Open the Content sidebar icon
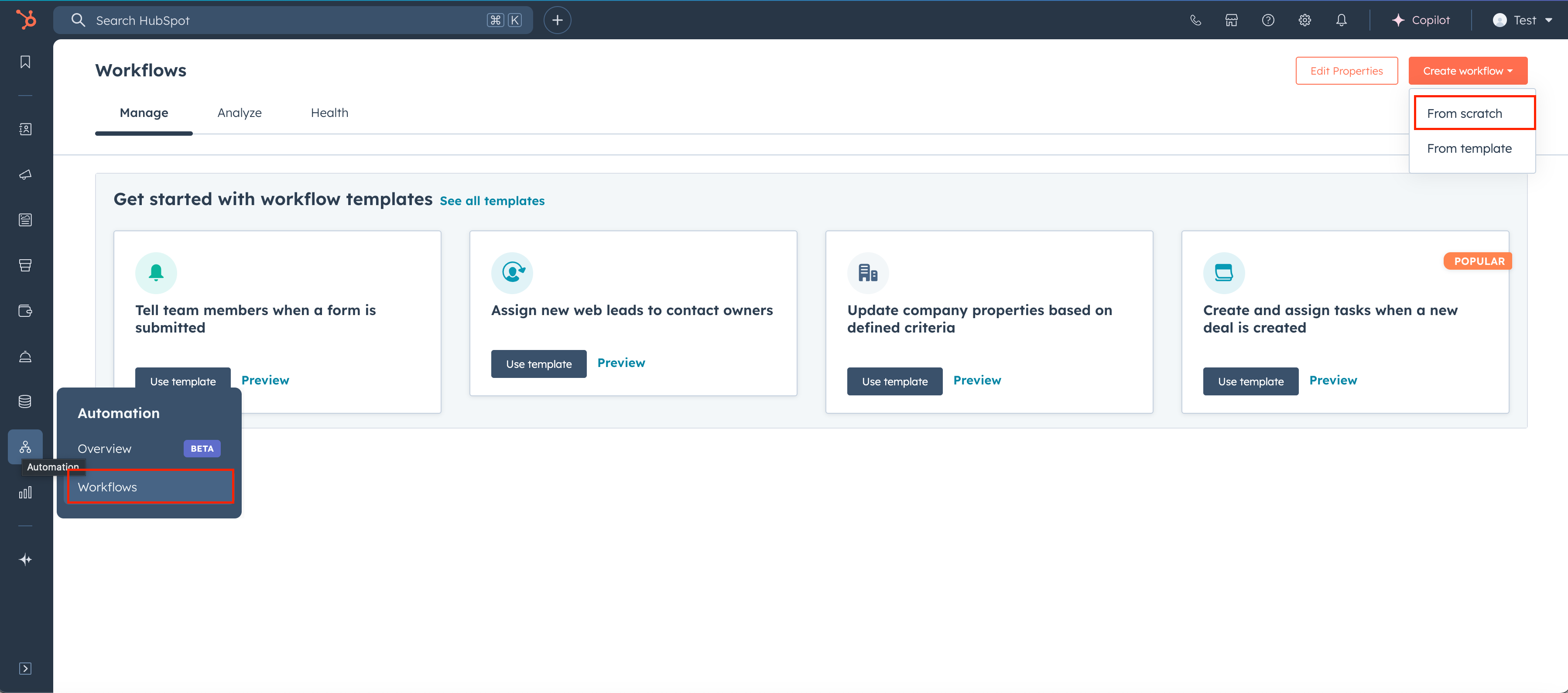Image resolution: width=1568 pixels, height=693 pixels. click(x=26, y=220)
